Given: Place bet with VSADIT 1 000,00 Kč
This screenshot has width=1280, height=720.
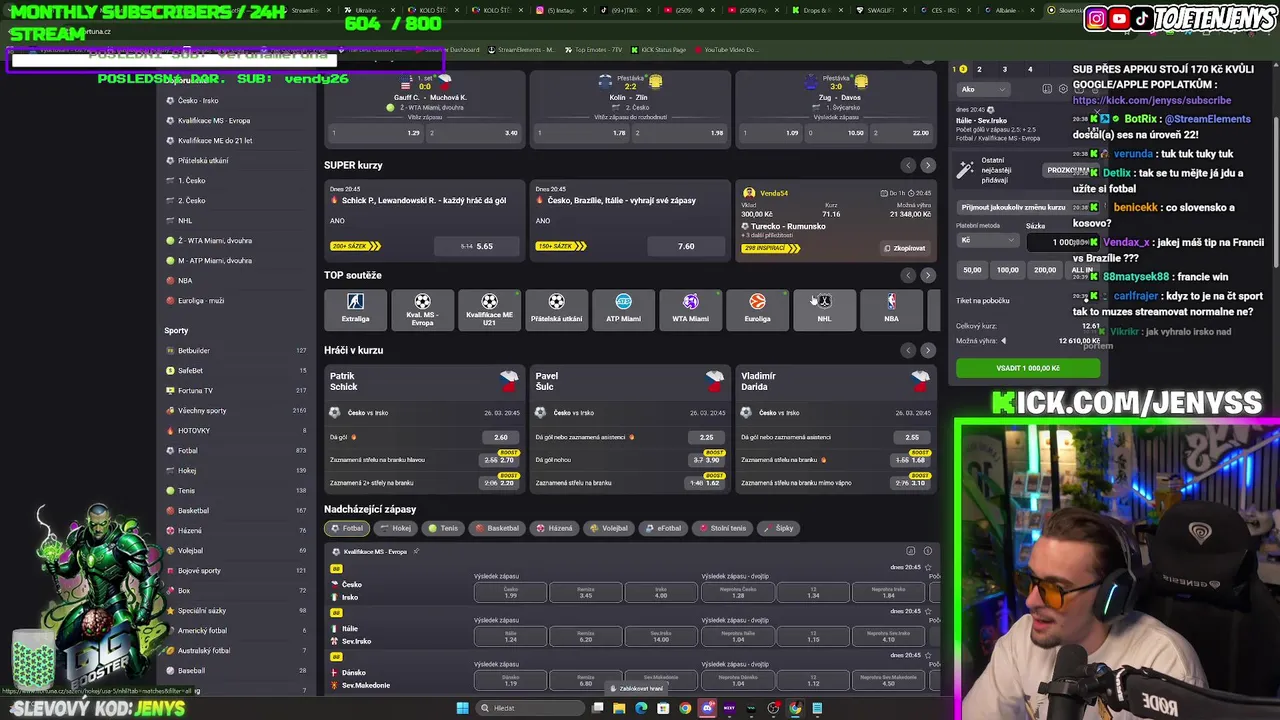Looking at the screenshot, I should (1028, 368).
